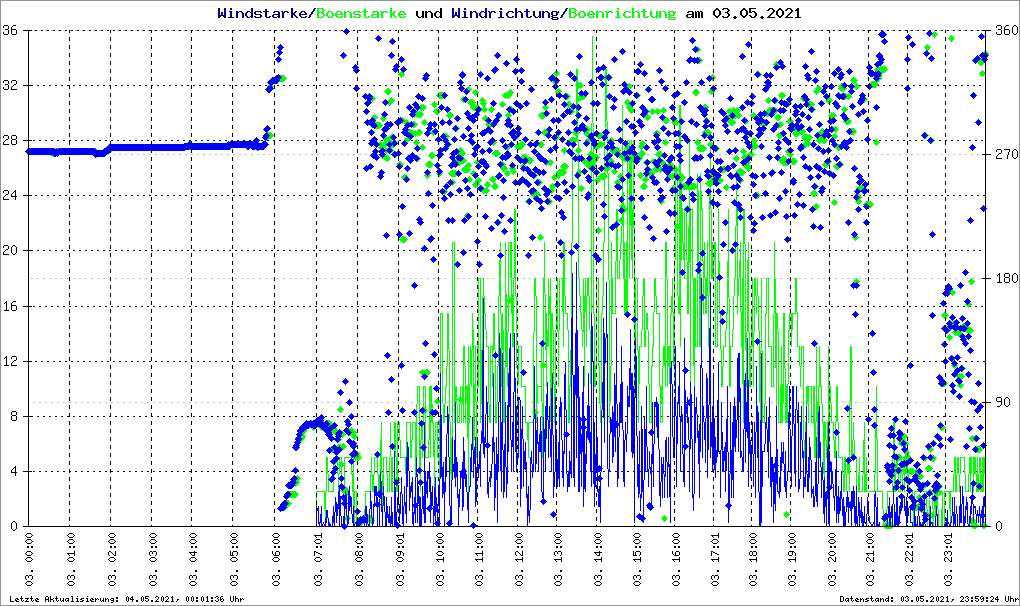Image resolution: width=1020 pixels, height=606 pixels.
Task: Click the time label '03. 09:01'
Action: pyautogui.click(x=400, y=559)
